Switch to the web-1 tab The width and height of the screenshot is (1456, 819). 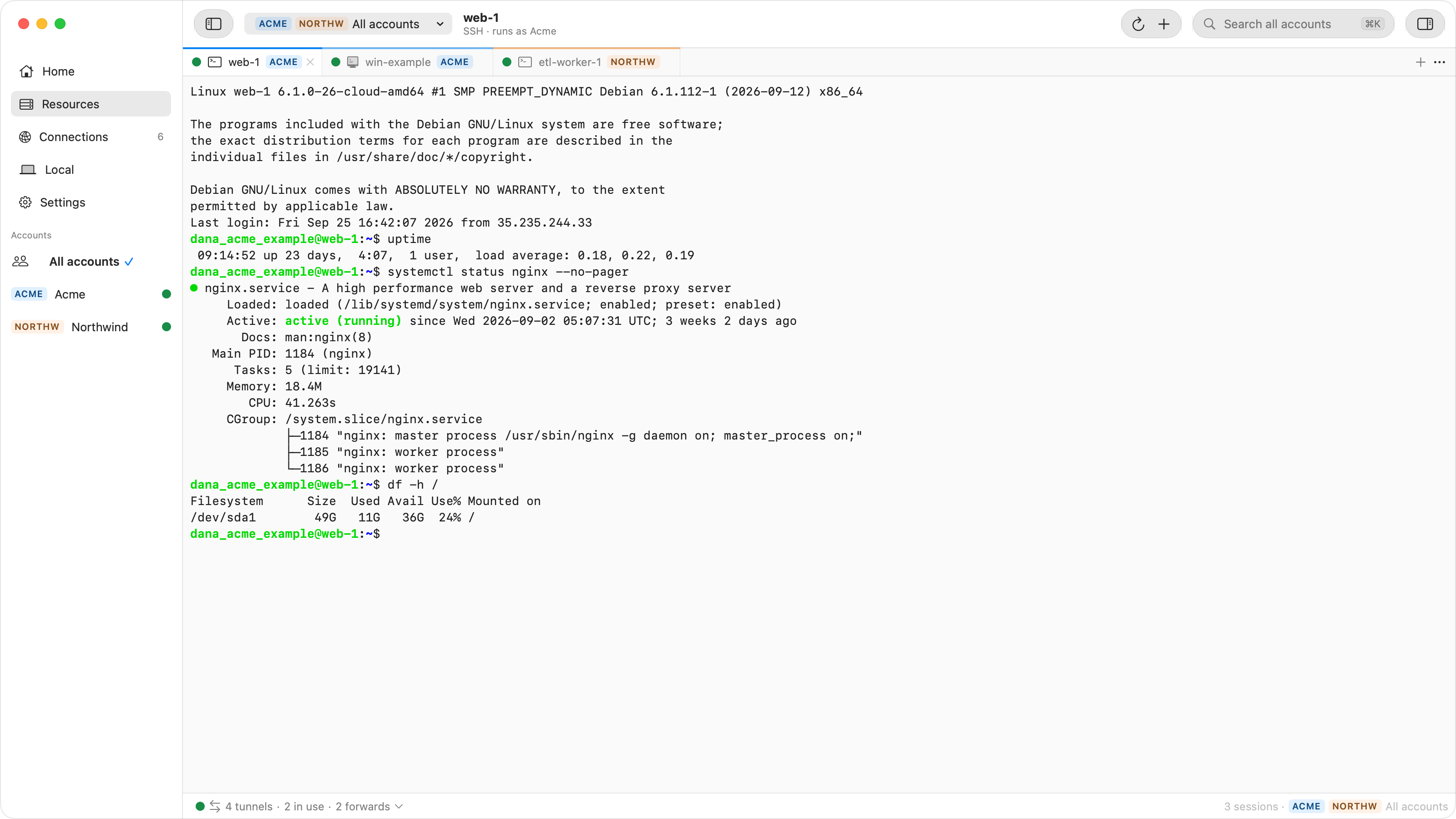coord(253,62)
